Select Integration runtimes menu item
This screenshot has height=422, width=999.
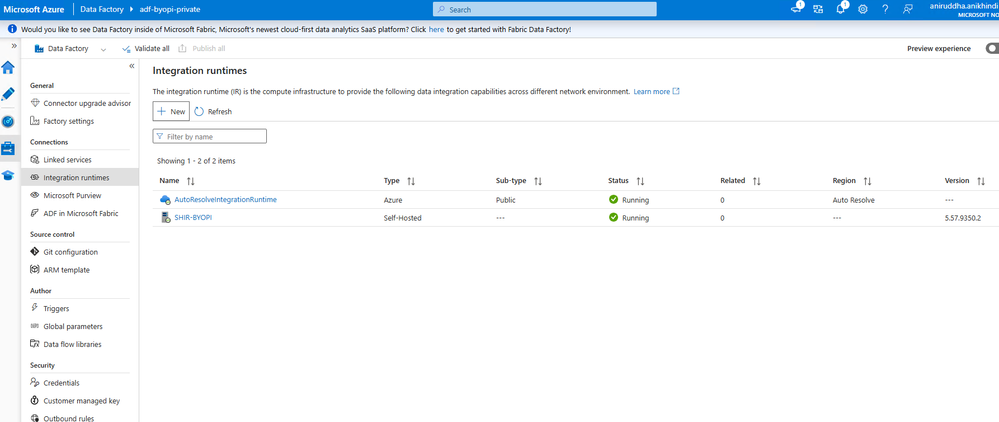point(80,177)
